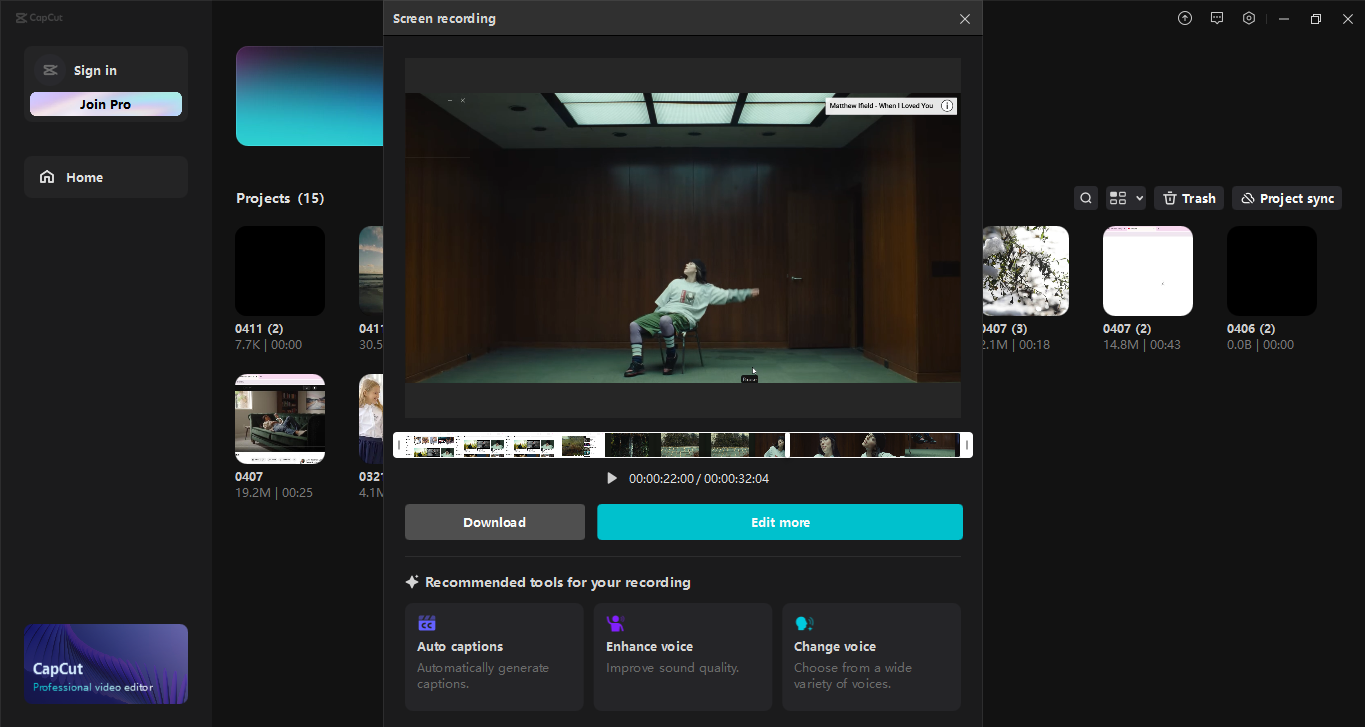Open the feedback message icon

(1217, 18)
